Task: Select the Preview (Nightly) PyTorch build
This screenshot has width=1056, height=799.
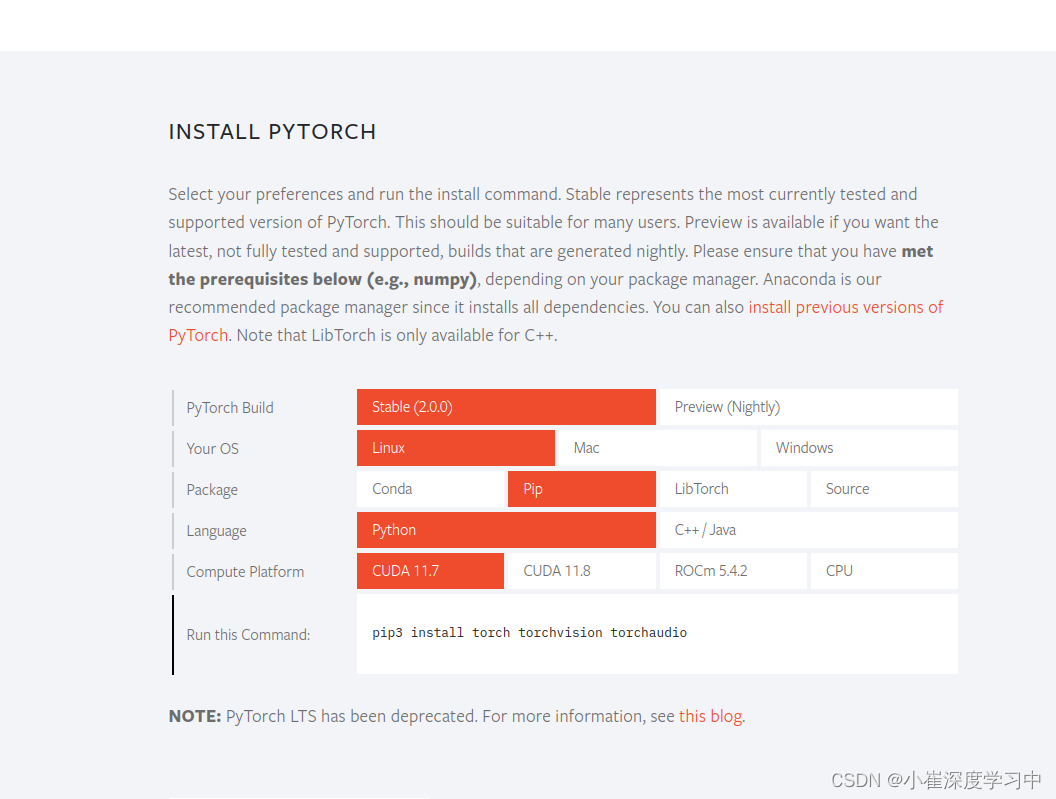Action: 808,406
